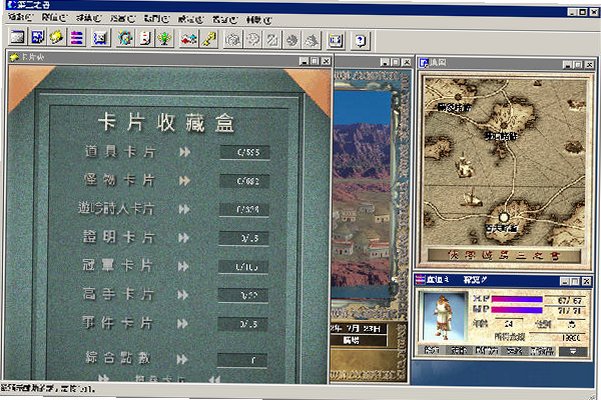The width and height of the screenshot is (601, 400).
Task: Expand the 冠軍卡片 double arrow
Action: click(183, 266)
